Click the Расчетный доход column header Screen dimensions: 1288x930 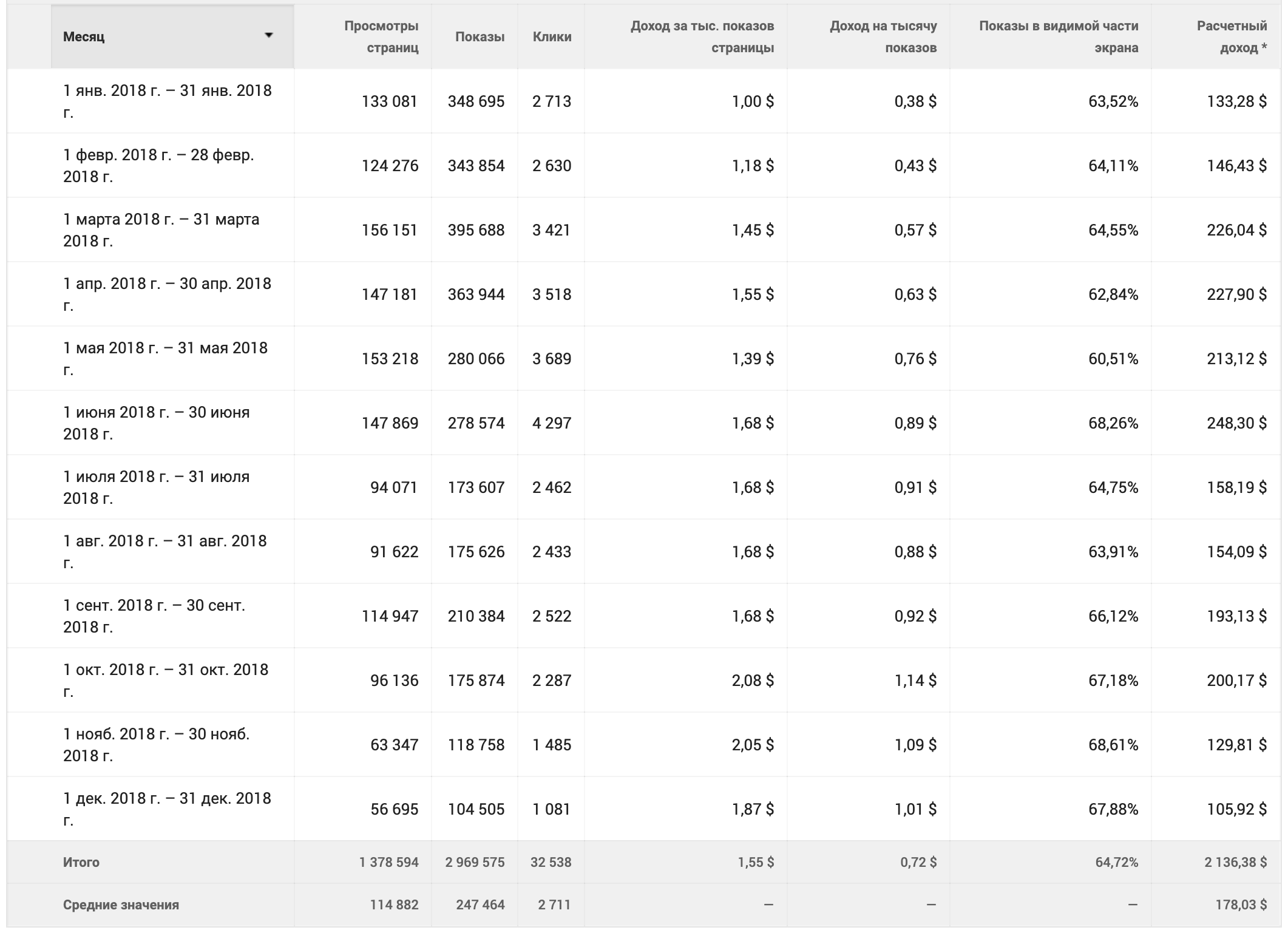point(1232,36)
